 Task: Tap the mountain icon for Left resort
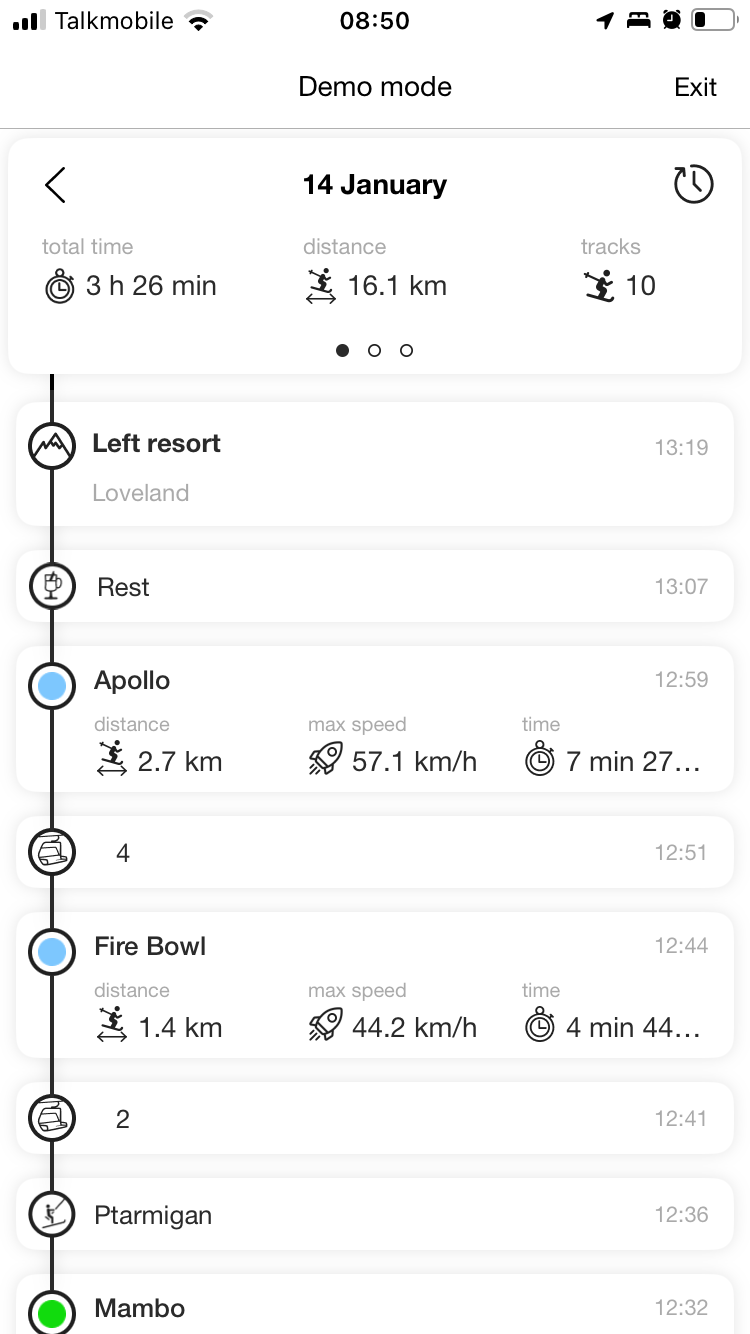point(52,445)
